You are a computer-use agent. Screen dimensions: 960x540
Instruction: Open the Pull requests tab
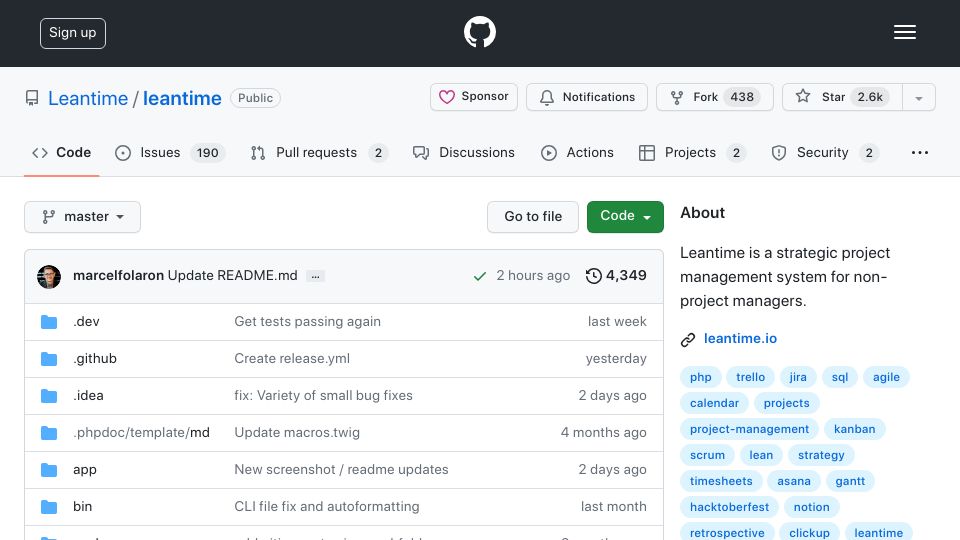(x=319, y=152)
